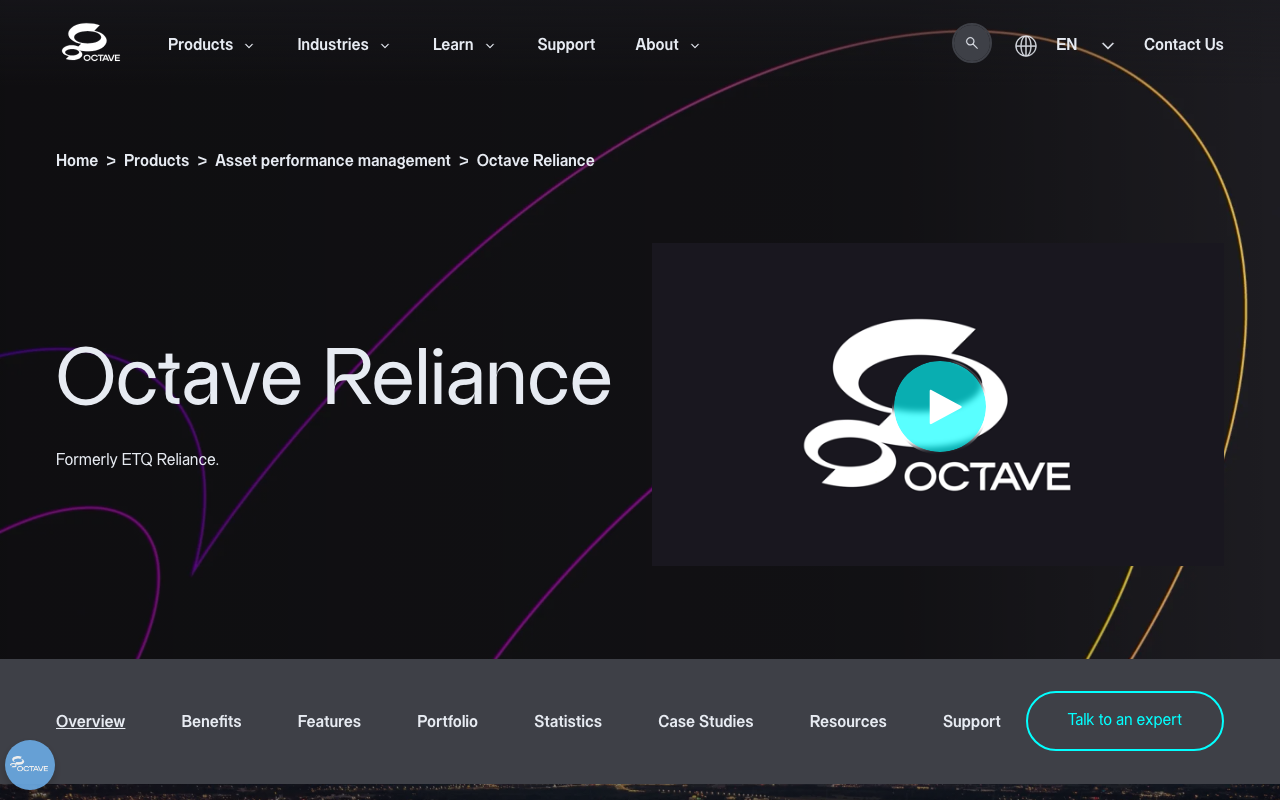Click the Formerly ETQ Reliance text
The width and height of the screenshot is (1280, 800).
137,460
